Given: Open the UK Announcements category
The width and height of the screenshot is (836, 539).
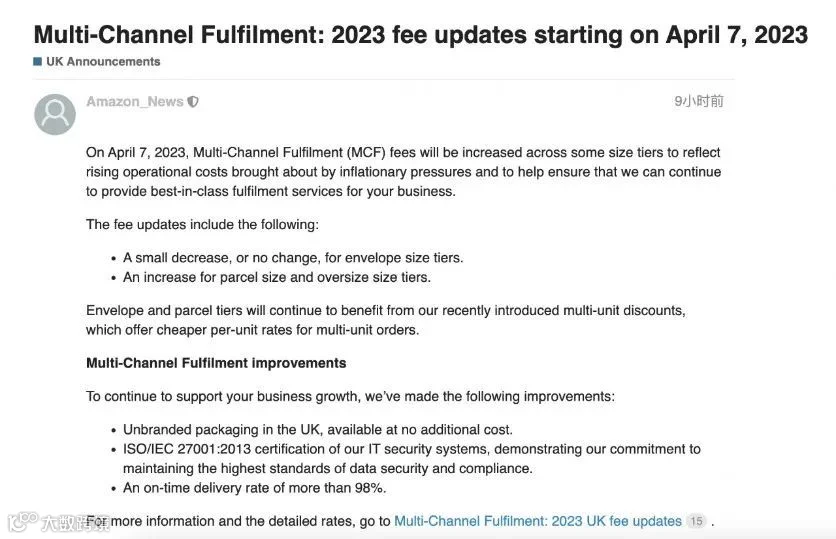Looking at the screenshot, I should pyautogui.click(x=103, y=61).
